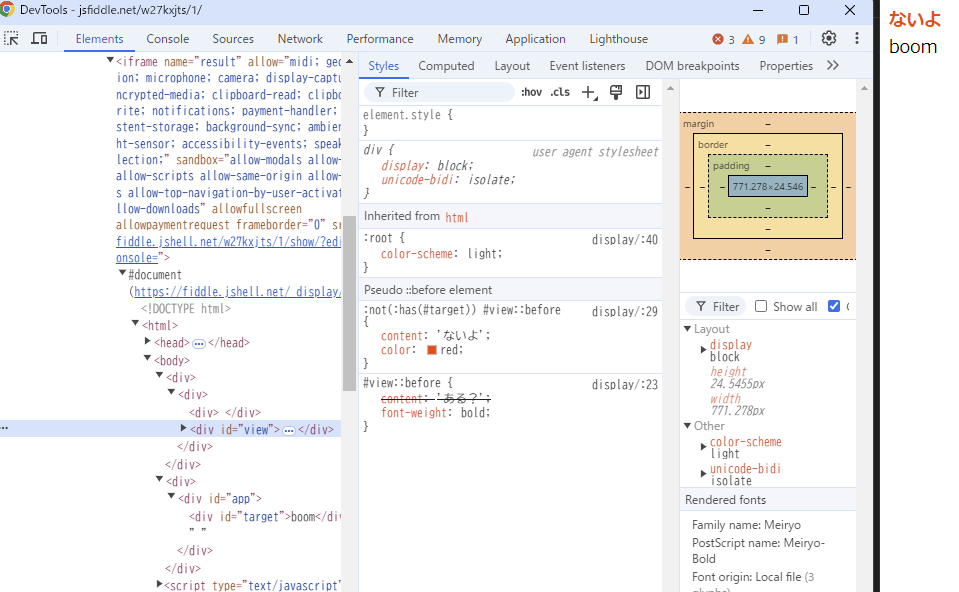Collapse the computed Layout group

point(687,329)
